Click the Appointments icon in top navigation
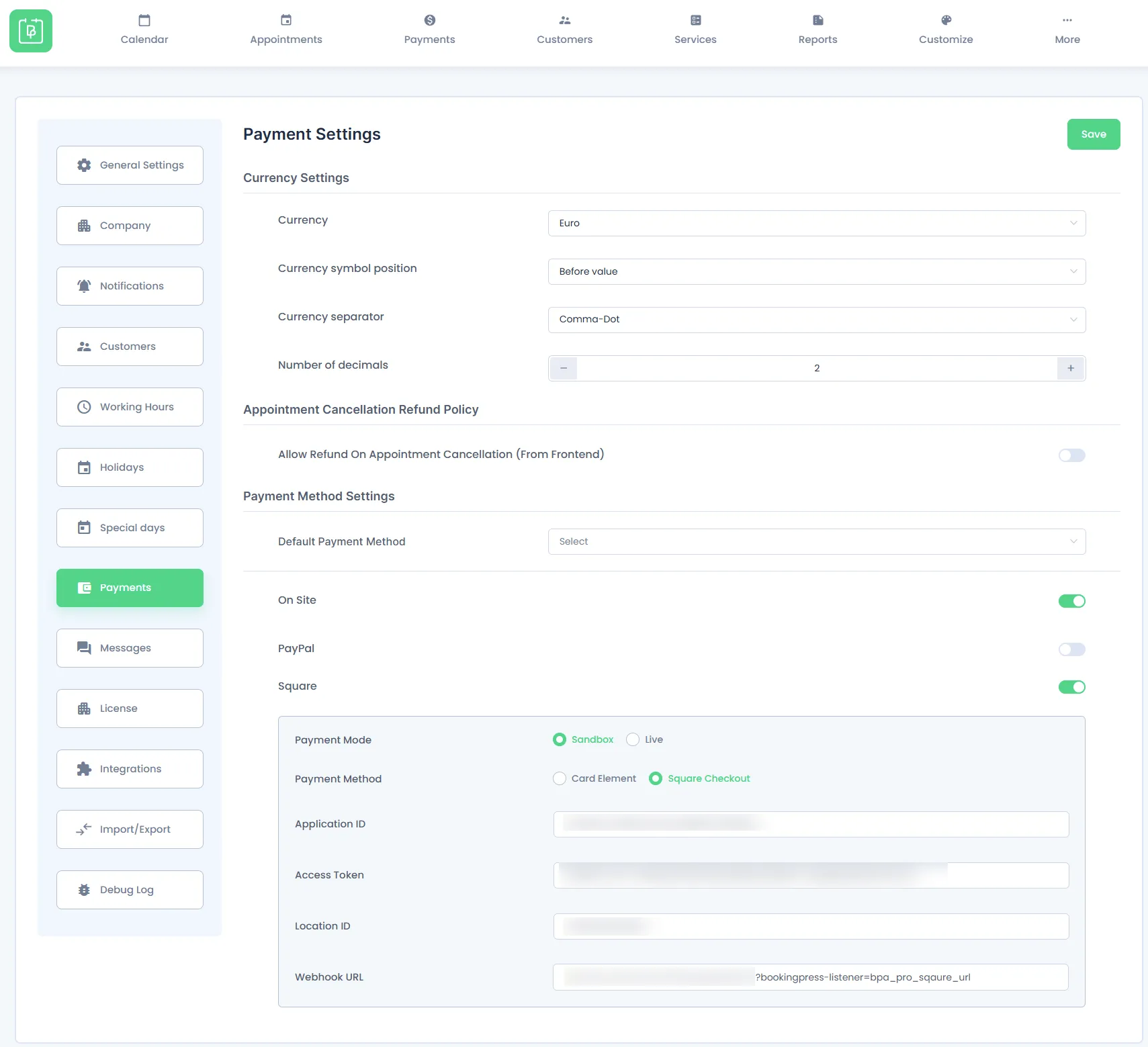 (x=286, y=20)
